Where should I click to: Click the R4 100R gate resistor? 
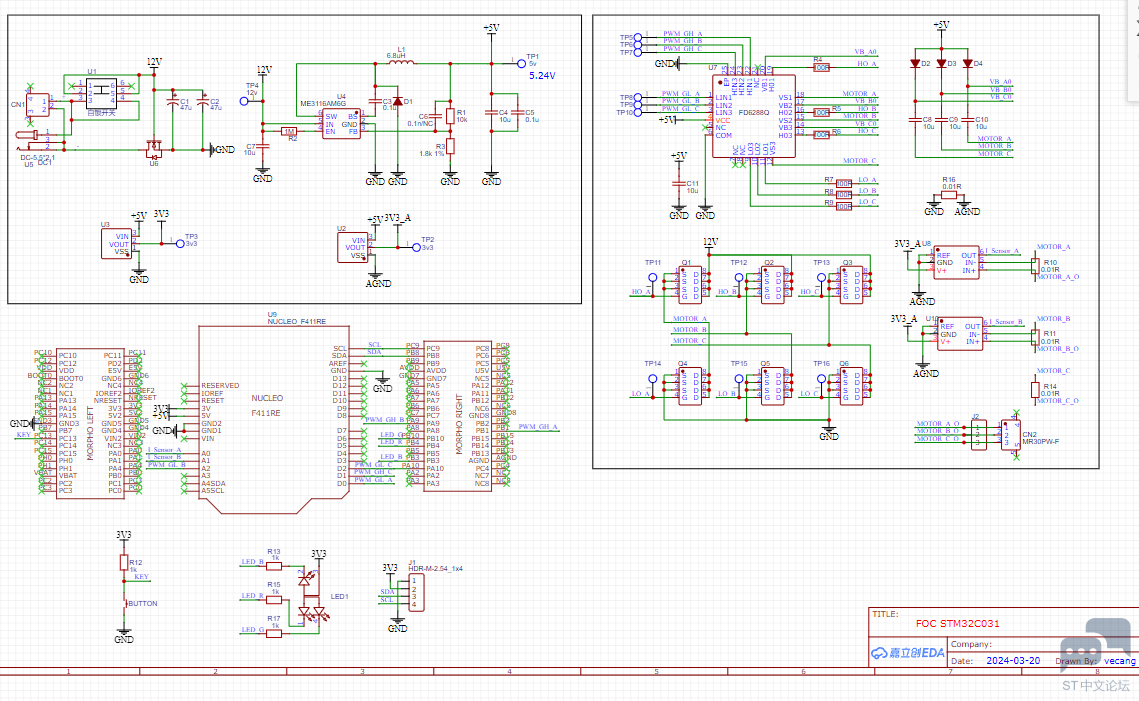coord(821,68)
